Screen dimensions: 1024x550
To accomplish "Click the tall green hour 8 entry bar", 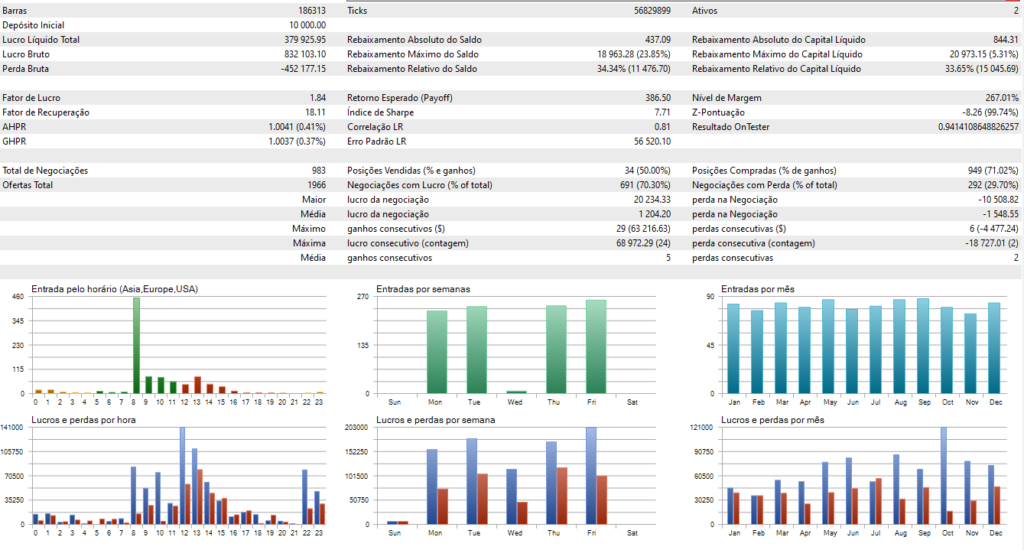I will coord(136,345).
